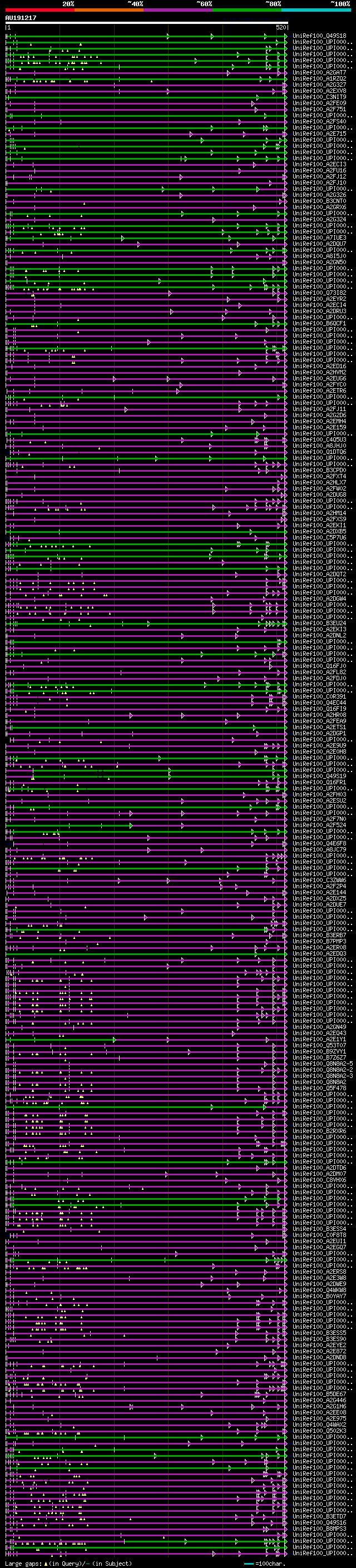Click hit label UniRef100_Q4EC44
Screen dimensions: 356x1568
point(319,703)
